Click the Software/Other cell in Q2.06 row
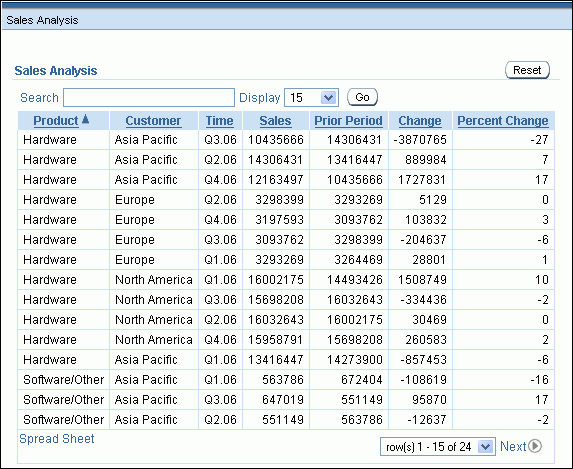Screen dimensions: 573x469 (x=64, y=420)
